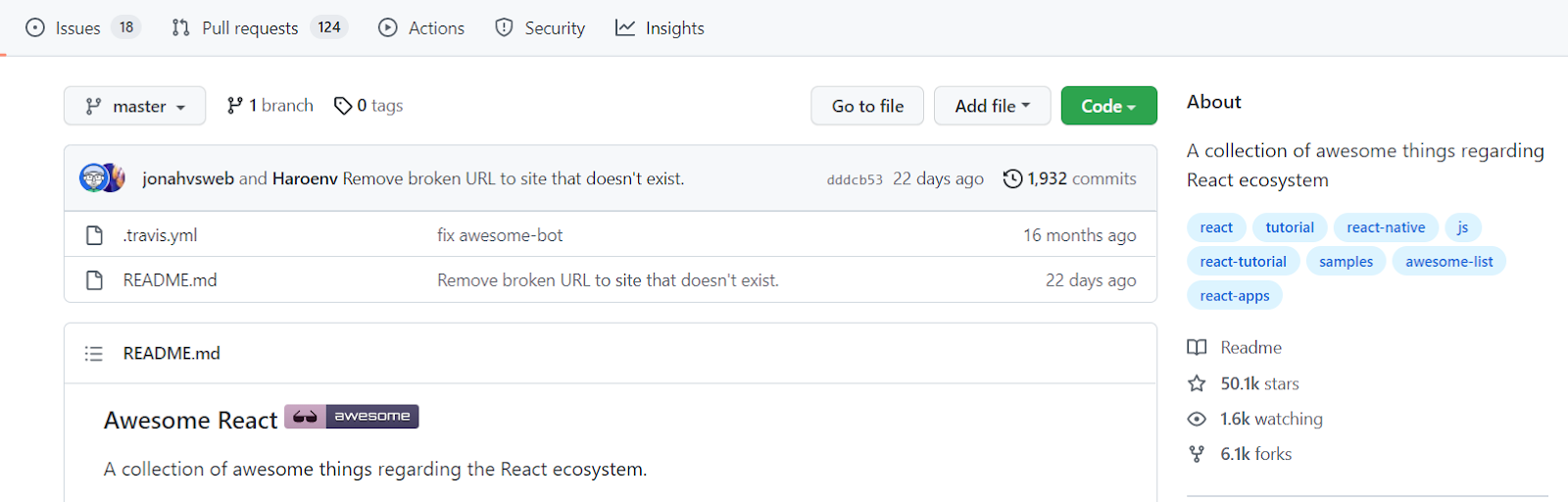
Task: Click the star icon beside 50.1k stars
Action: (x=1197, y=383)
